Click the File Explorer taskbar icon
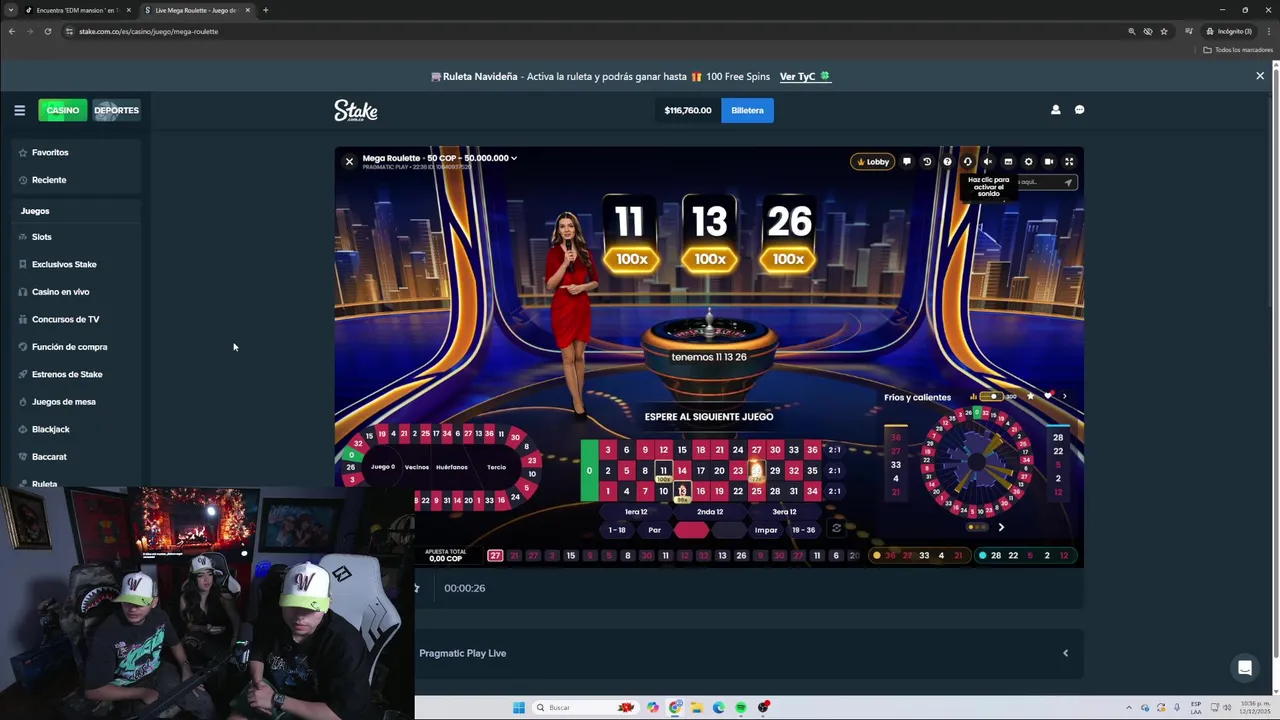This screenshot has height=720, width=1280. click(697, 707)
